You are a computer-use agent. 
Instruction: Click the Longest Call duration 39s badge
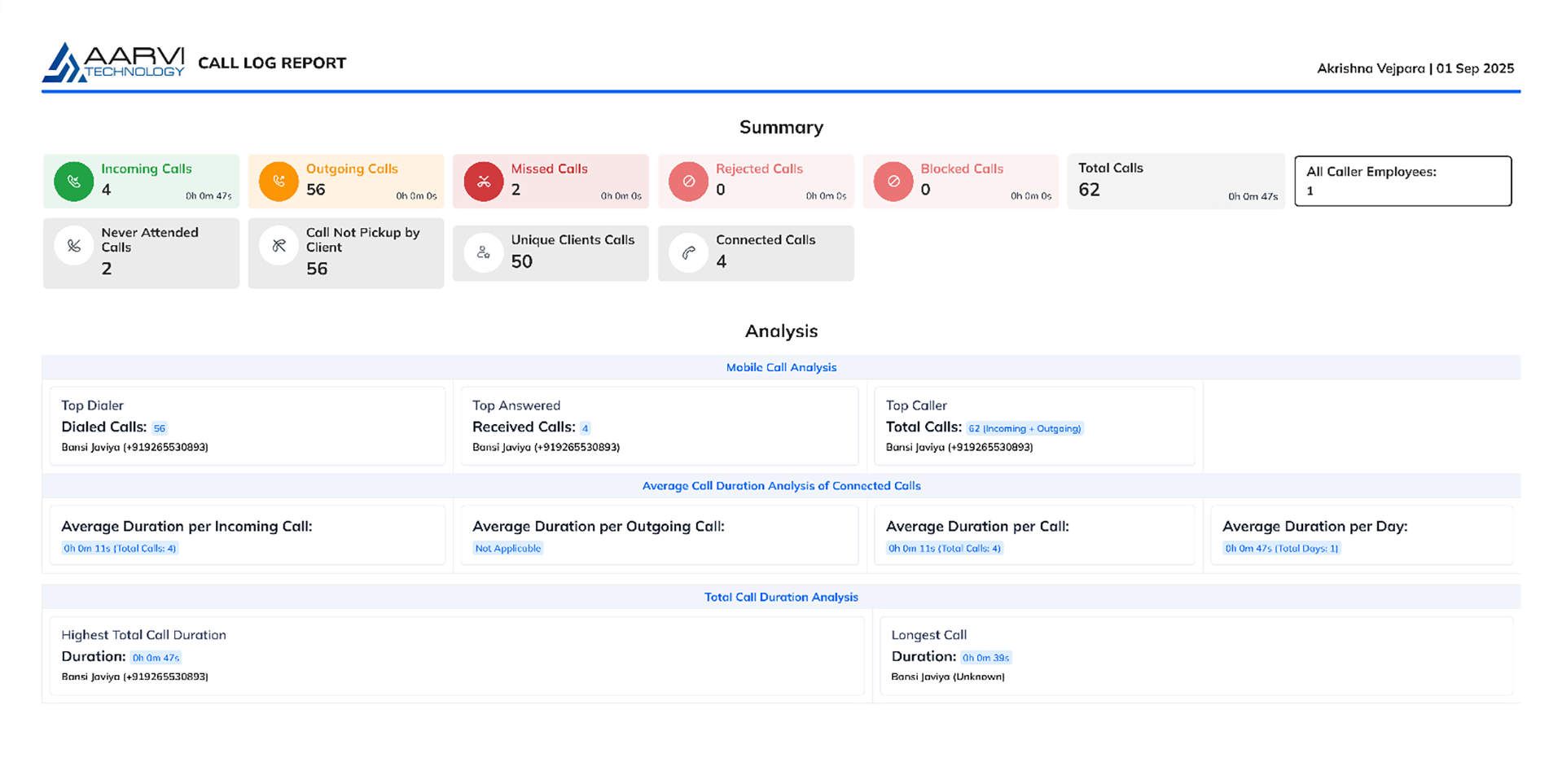(x=985, y=658)
